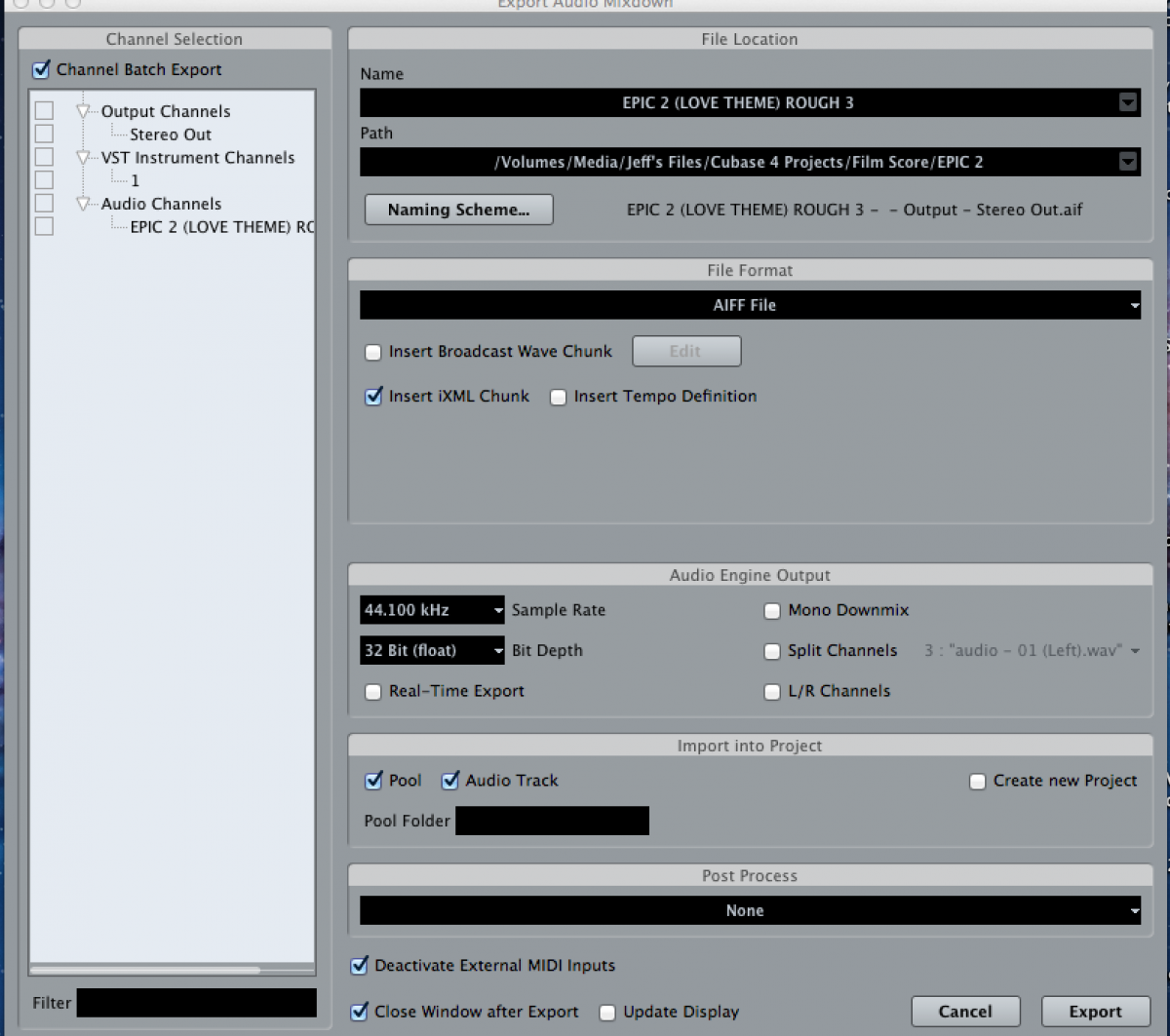Collapse the Output Channels tree node
Screen dimensions: 1170x1036
pos(83,111)
